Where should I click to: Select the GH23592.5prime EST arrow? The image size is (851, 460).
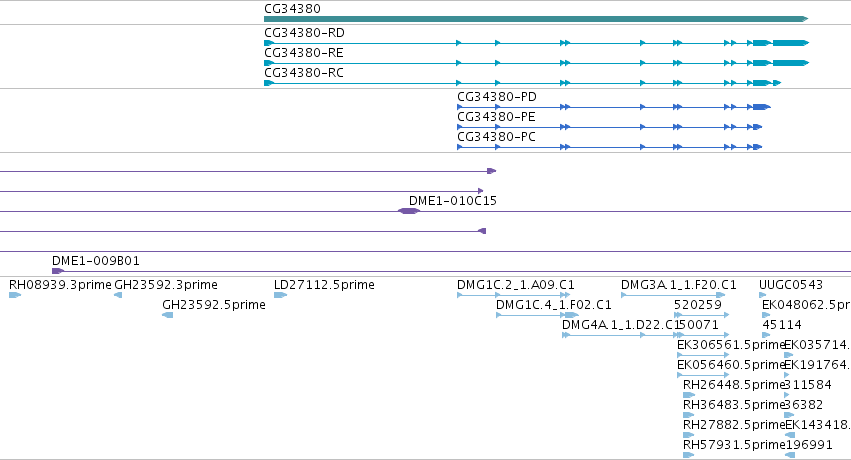(168, 315)
